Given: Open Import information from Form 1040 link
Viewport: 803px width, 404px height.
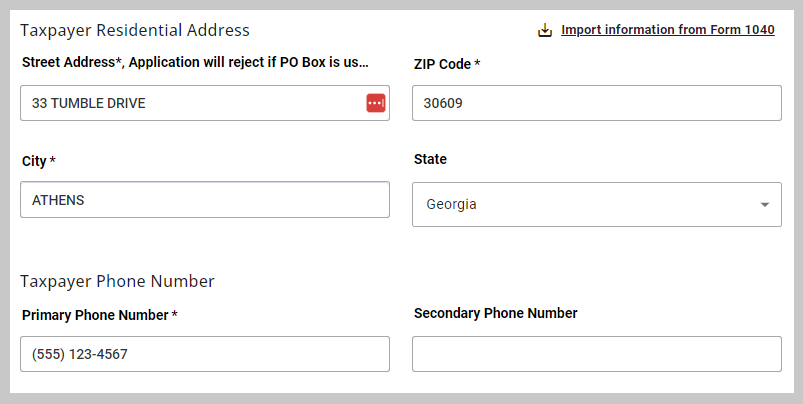Looking at the screenshot, I should [668, 30].
